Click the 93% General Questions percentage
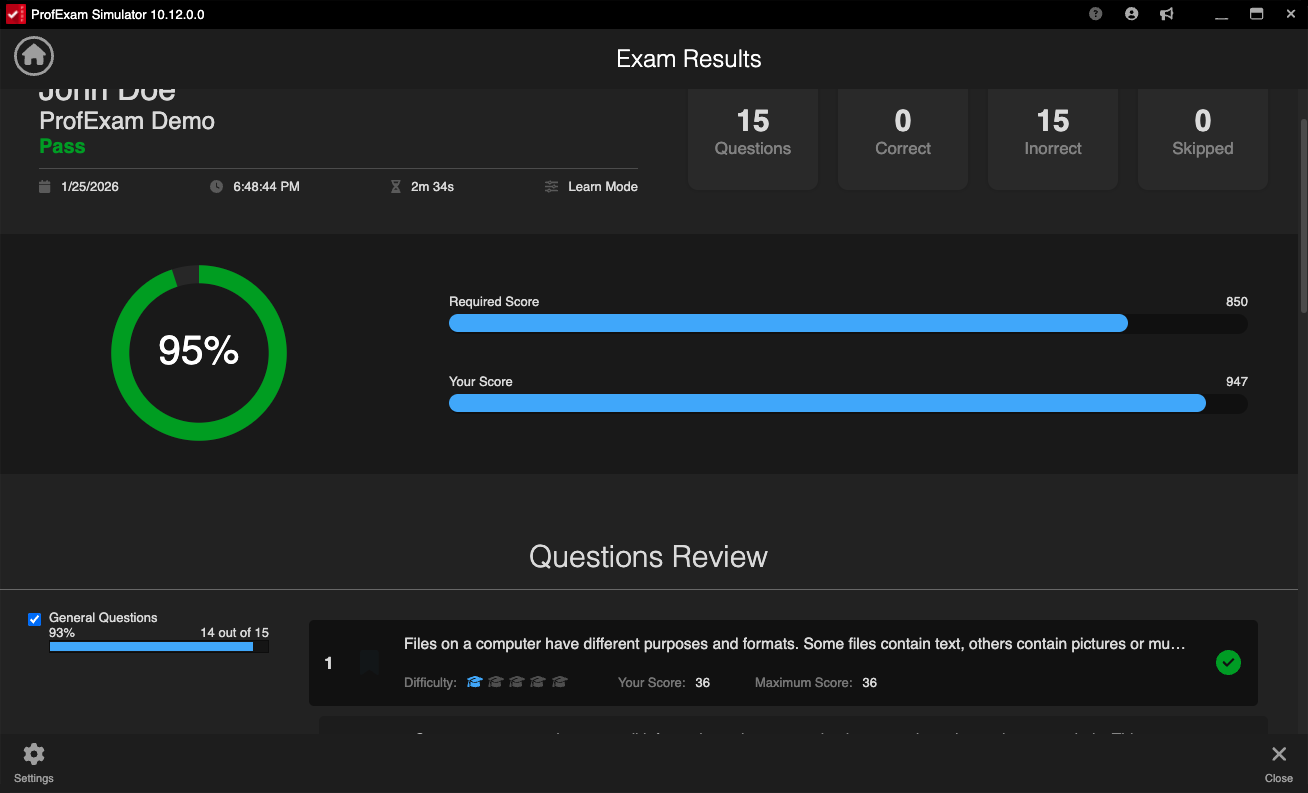Screen dimensions: 1308x793 click(62, 633)
